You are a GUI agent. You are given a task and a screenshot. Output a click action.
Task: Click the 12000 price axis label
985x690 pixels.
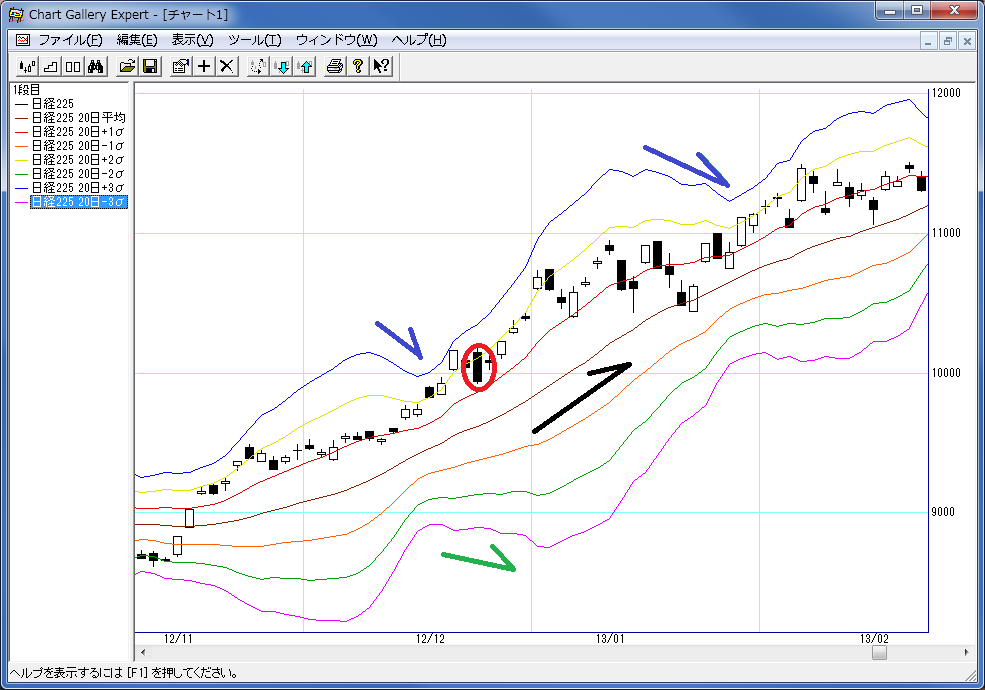click(946, 93)
